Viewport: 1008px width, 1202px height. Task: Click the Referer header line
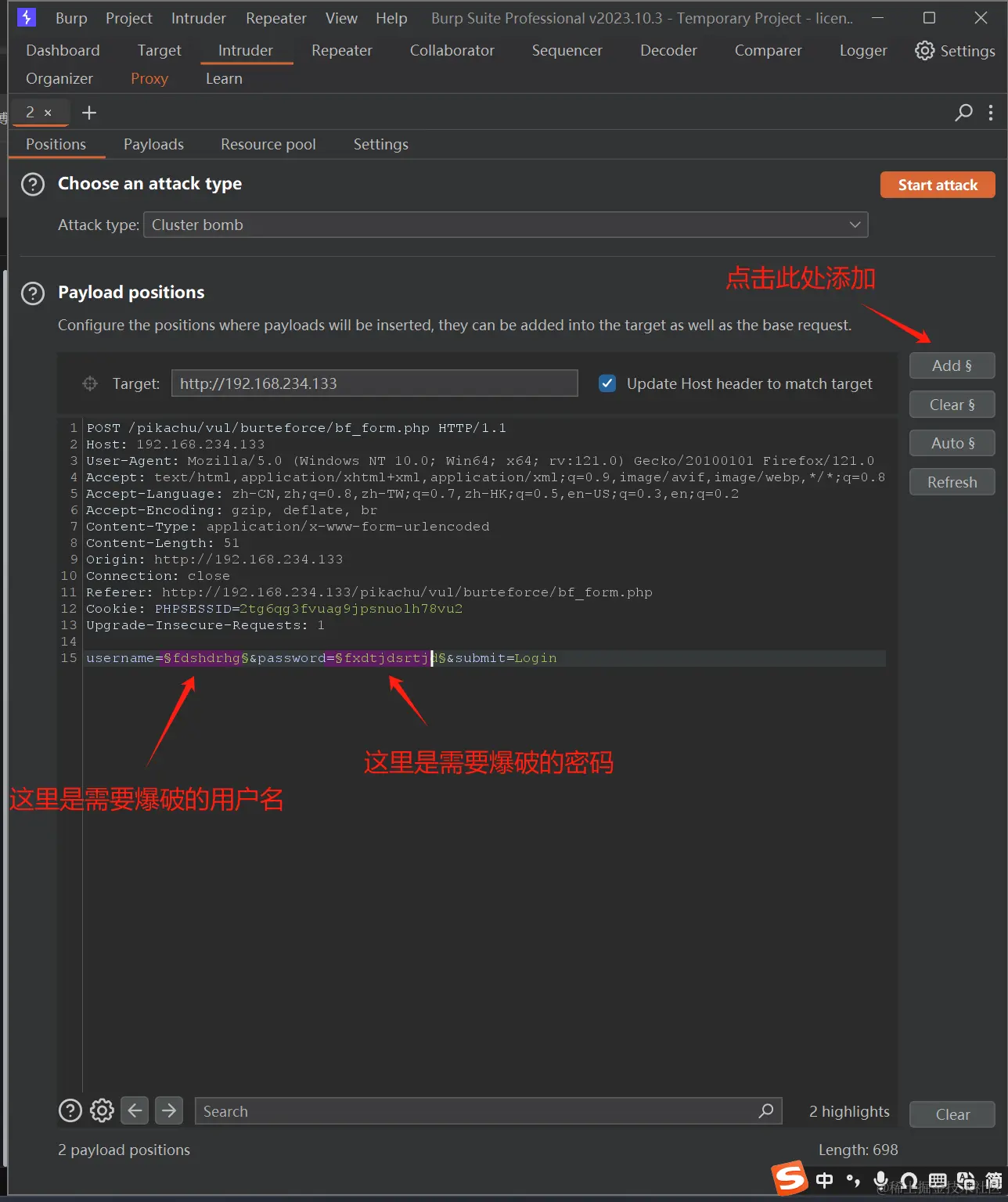[369, 592]
